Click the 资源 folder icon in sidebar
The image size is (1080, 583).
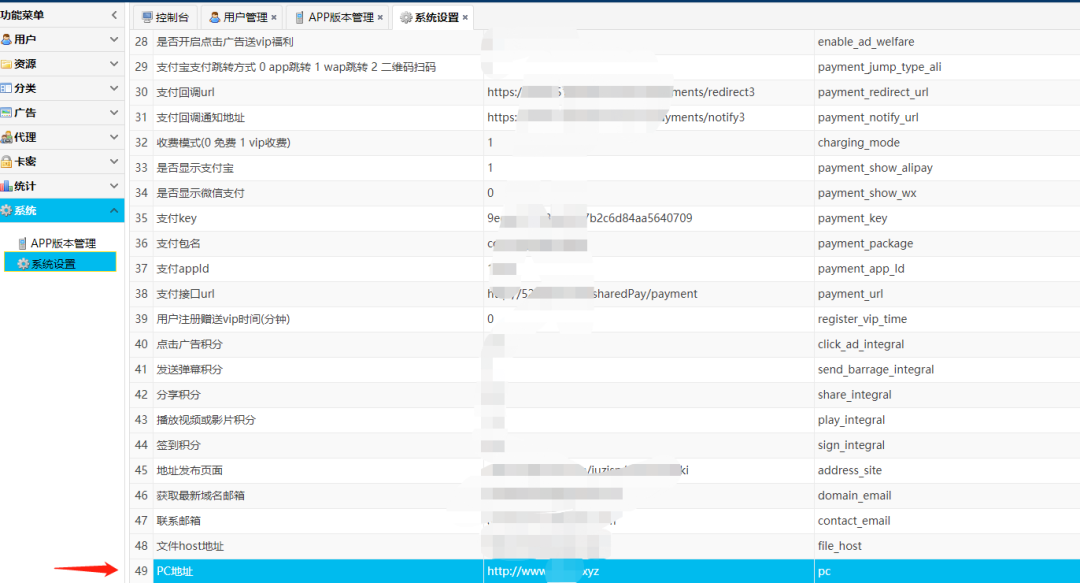click(x=7, y=64)
